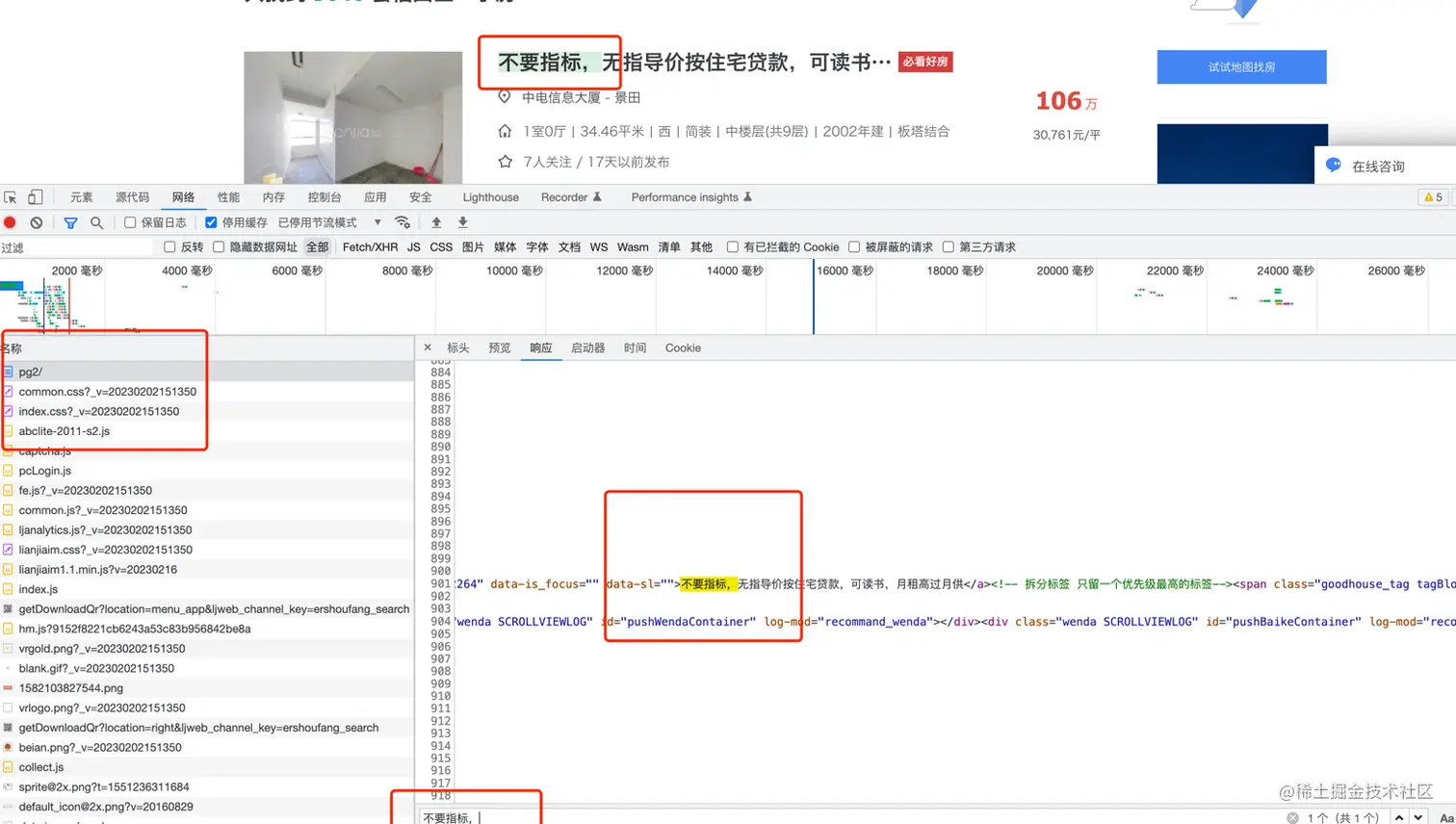Check 隐藏数据网址 checkbox
Viewport: 1456px width, 824px height.
[219, 247]
